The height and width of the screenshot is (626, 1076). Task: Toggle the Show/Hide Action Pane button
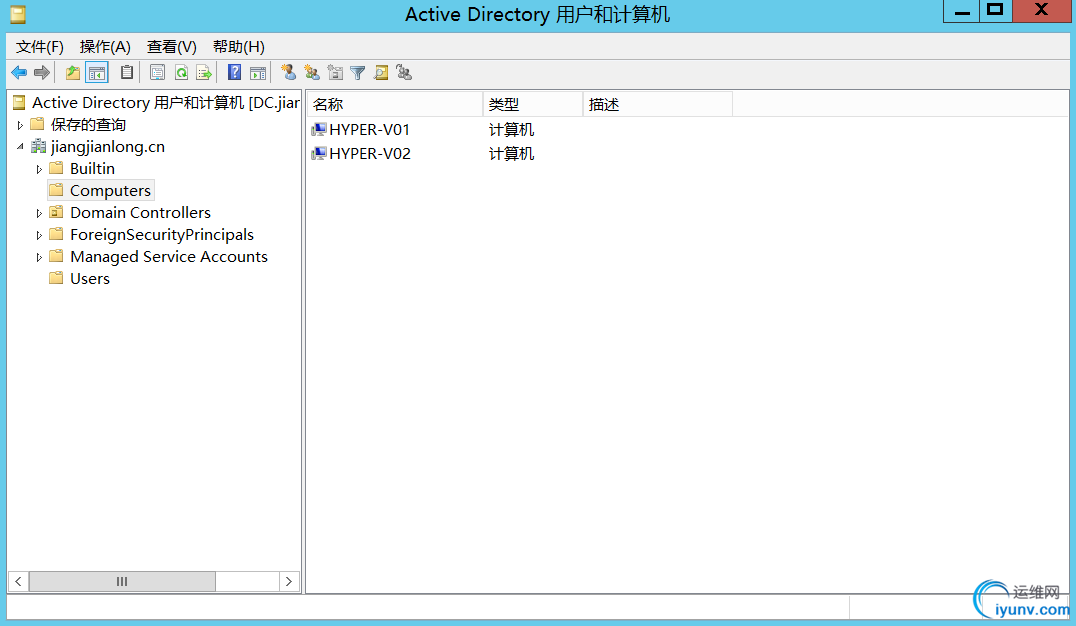[x=258, y=73]
